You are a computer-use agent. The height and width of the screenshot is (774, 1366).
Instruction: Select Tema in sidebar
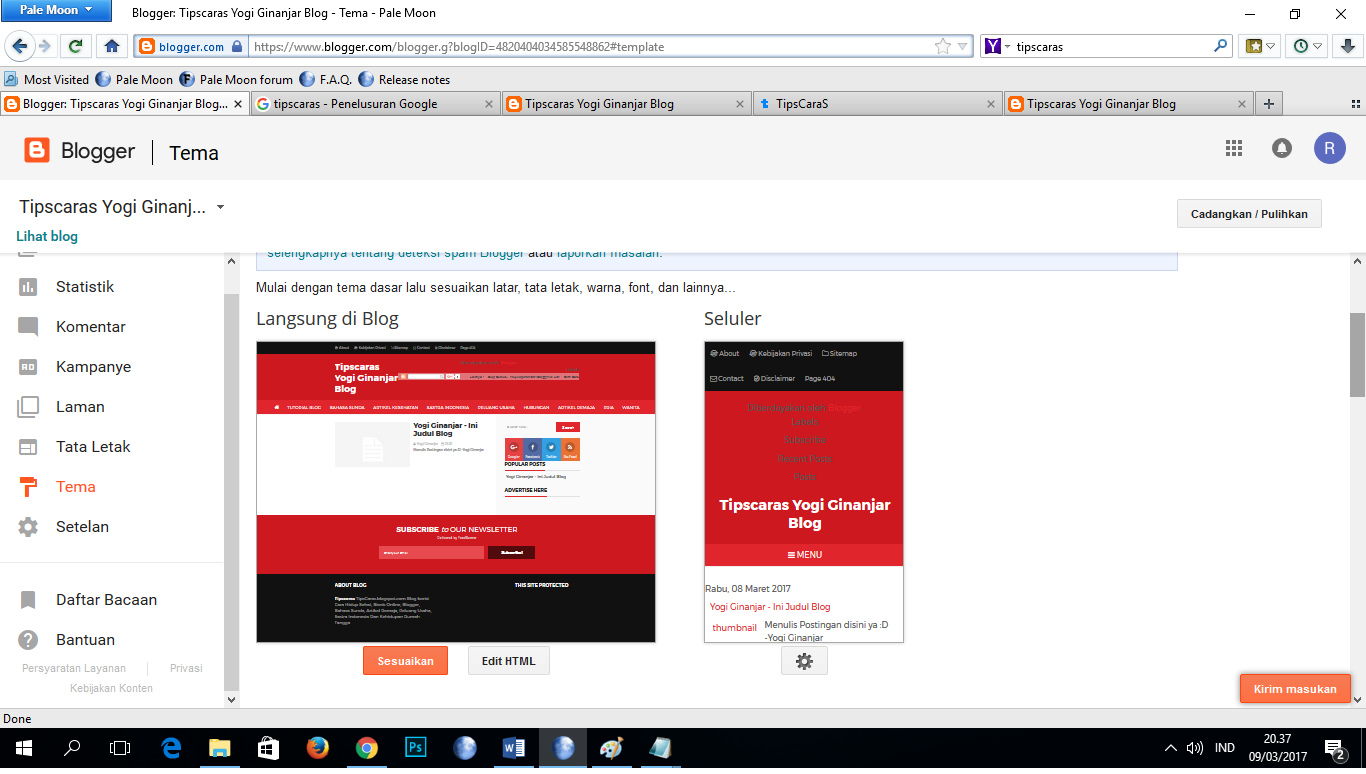[x=76, y=487]
